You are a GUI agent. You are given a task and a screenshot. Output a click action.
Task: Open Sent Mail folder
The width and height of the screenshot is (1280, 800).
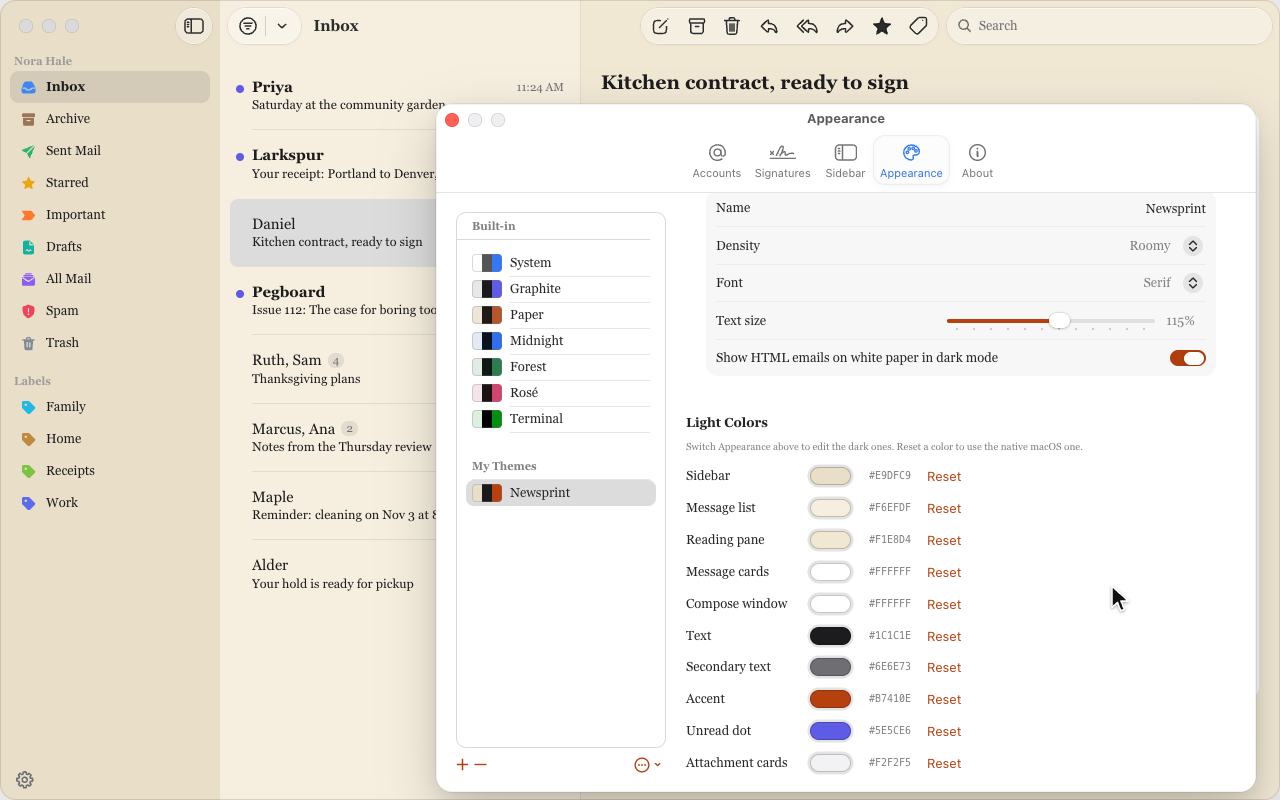tap(110, 151)
